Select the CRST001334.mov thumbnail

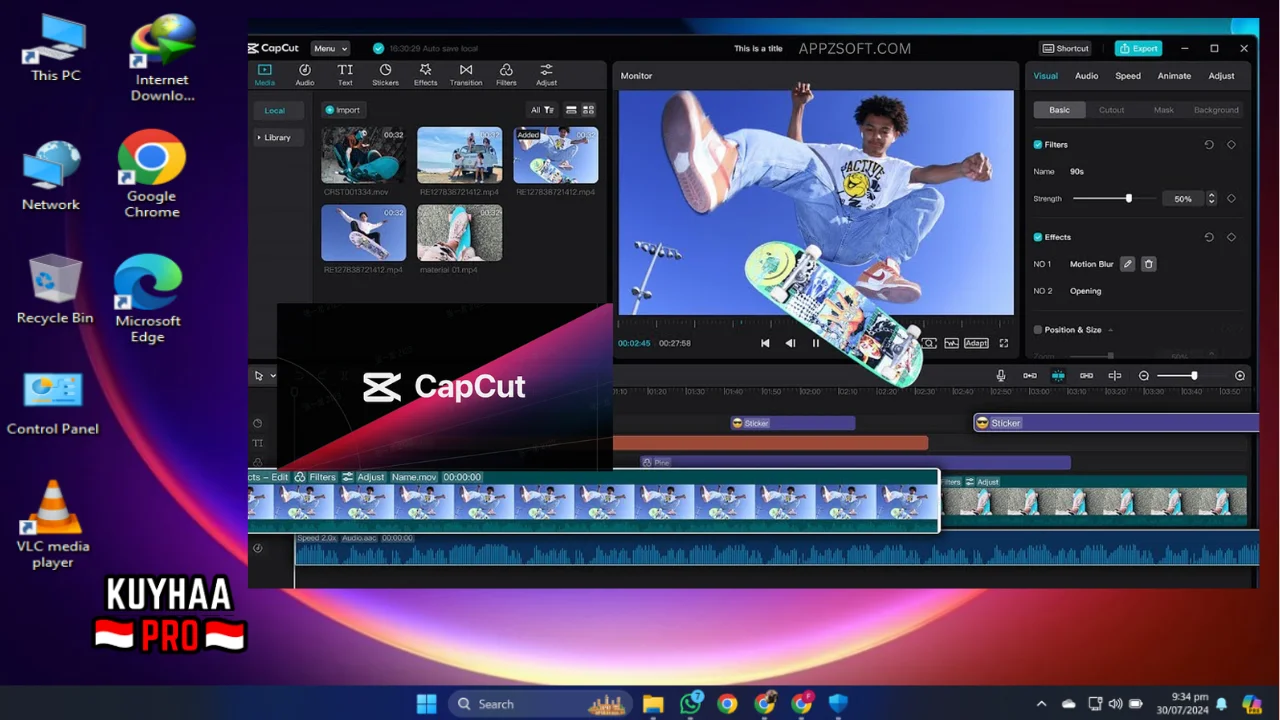click(x=363, y=155)
